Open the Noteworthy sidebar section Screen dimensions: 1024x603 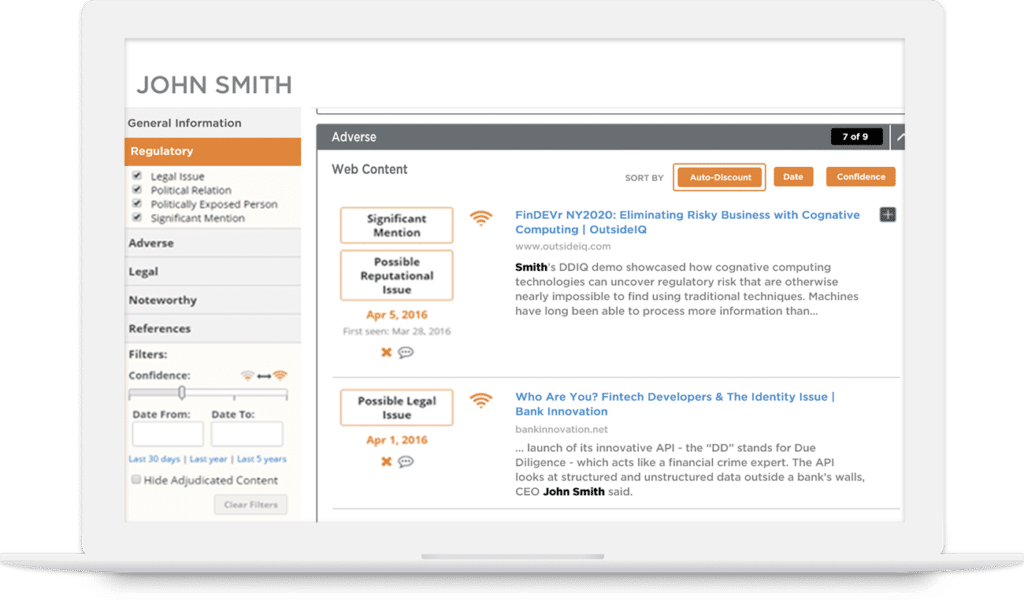213,300
